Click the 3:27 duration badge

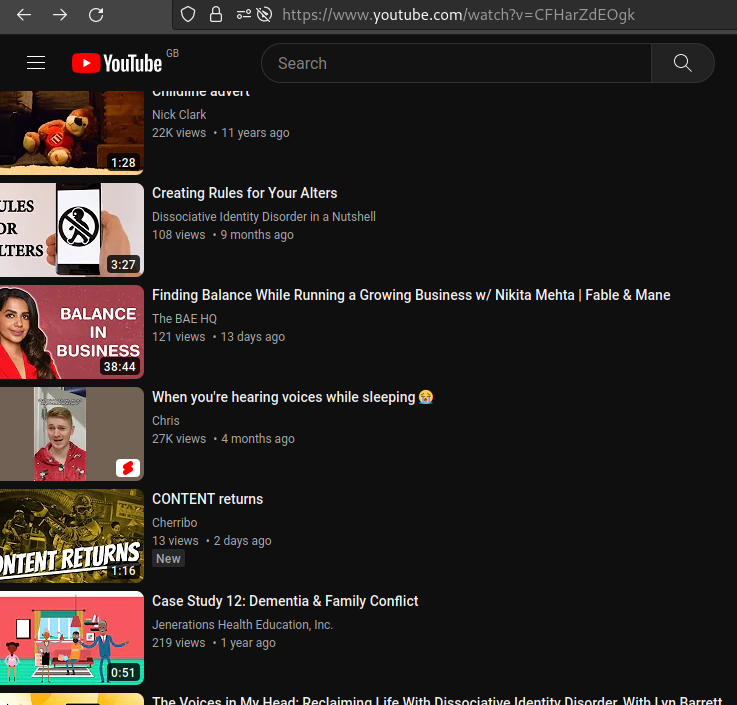(123, 265)
